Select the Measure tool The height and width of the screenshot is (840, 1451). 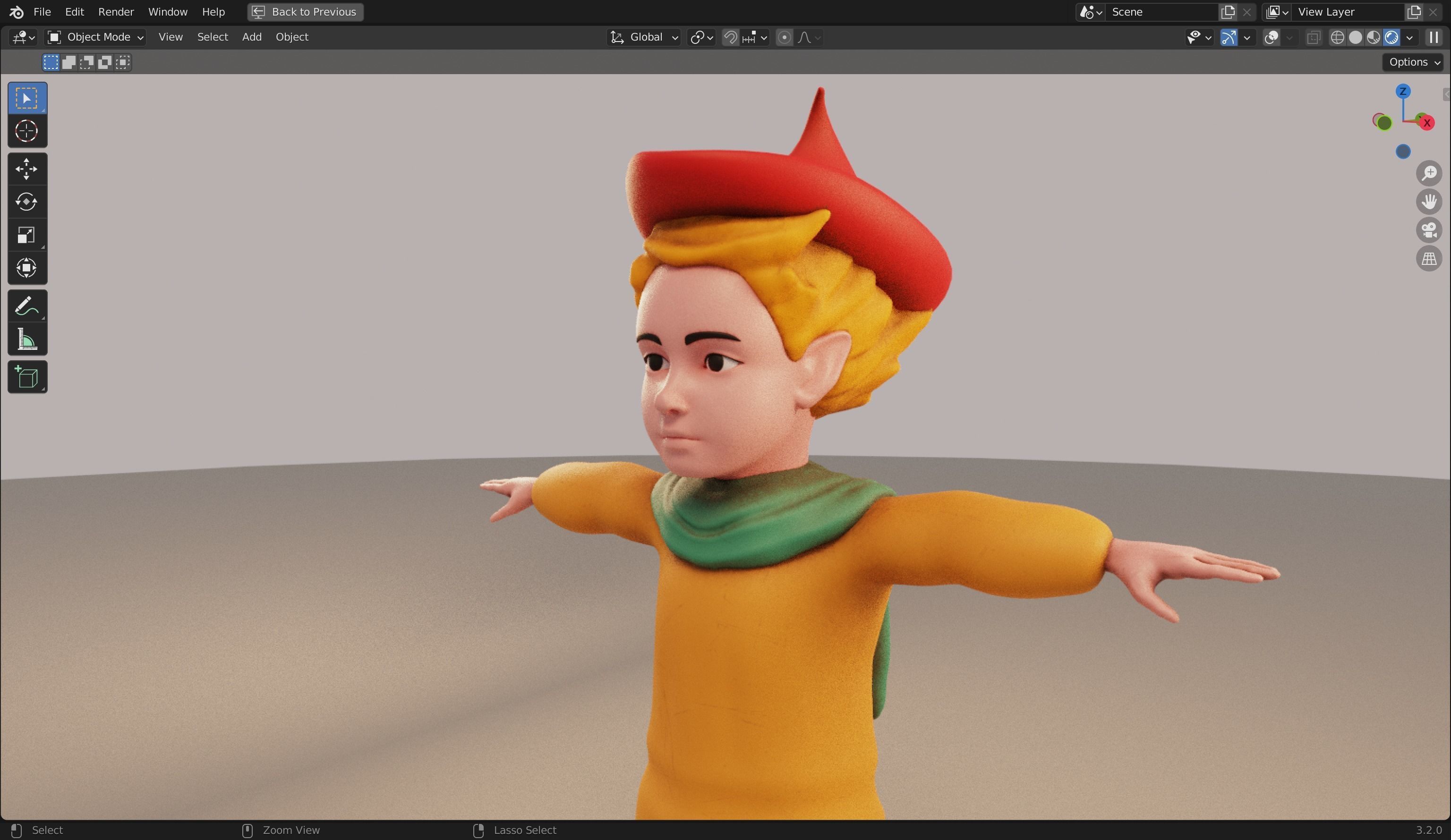(27, 339)
